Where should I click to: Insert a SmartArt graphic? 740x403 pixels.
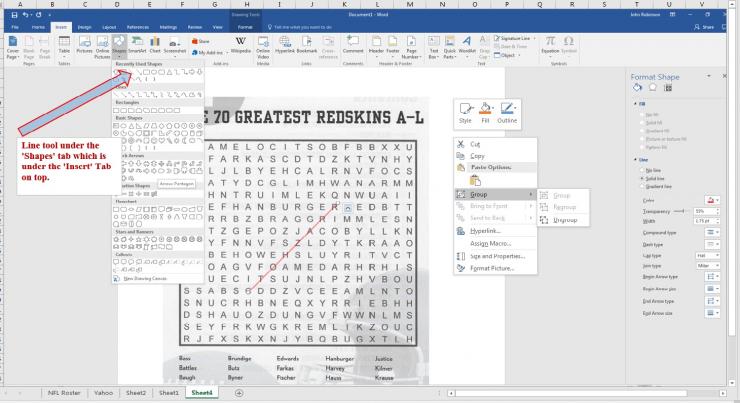[137, 44]
